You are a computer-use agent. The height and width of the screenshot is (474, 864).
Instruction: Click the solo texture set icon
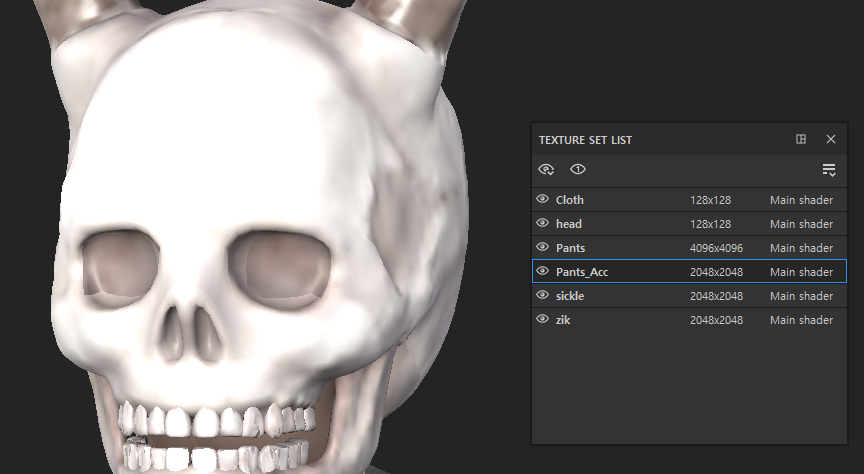point(578,170)
